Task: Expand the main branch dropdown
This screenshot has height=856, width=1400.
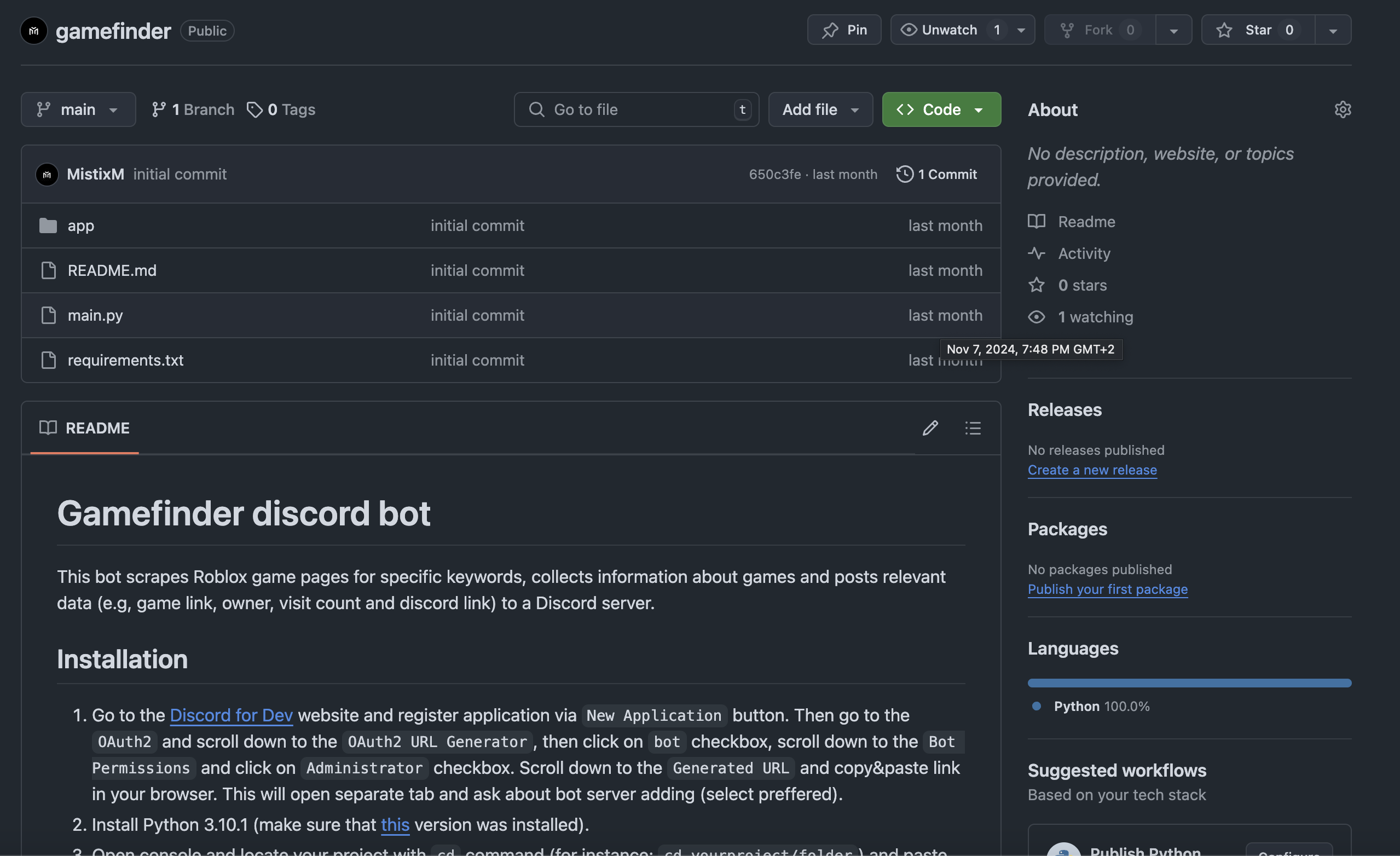Action: [x=78, y=109]
